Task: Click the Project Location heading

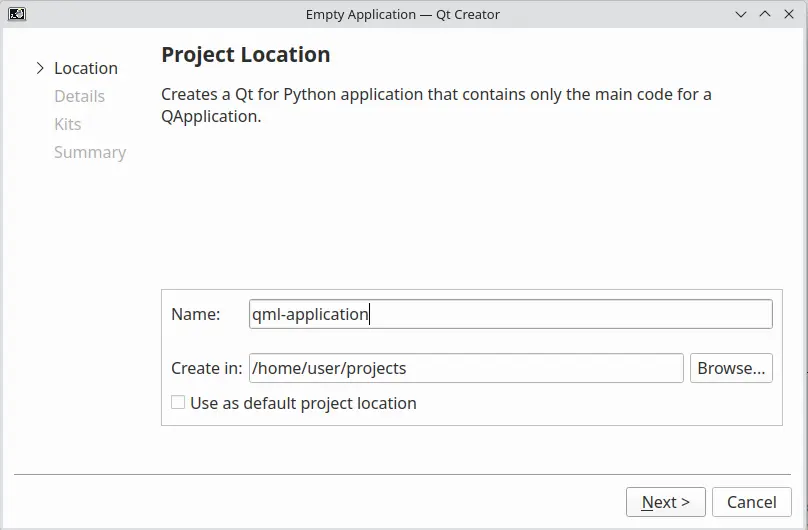Action: click(246, 55)
